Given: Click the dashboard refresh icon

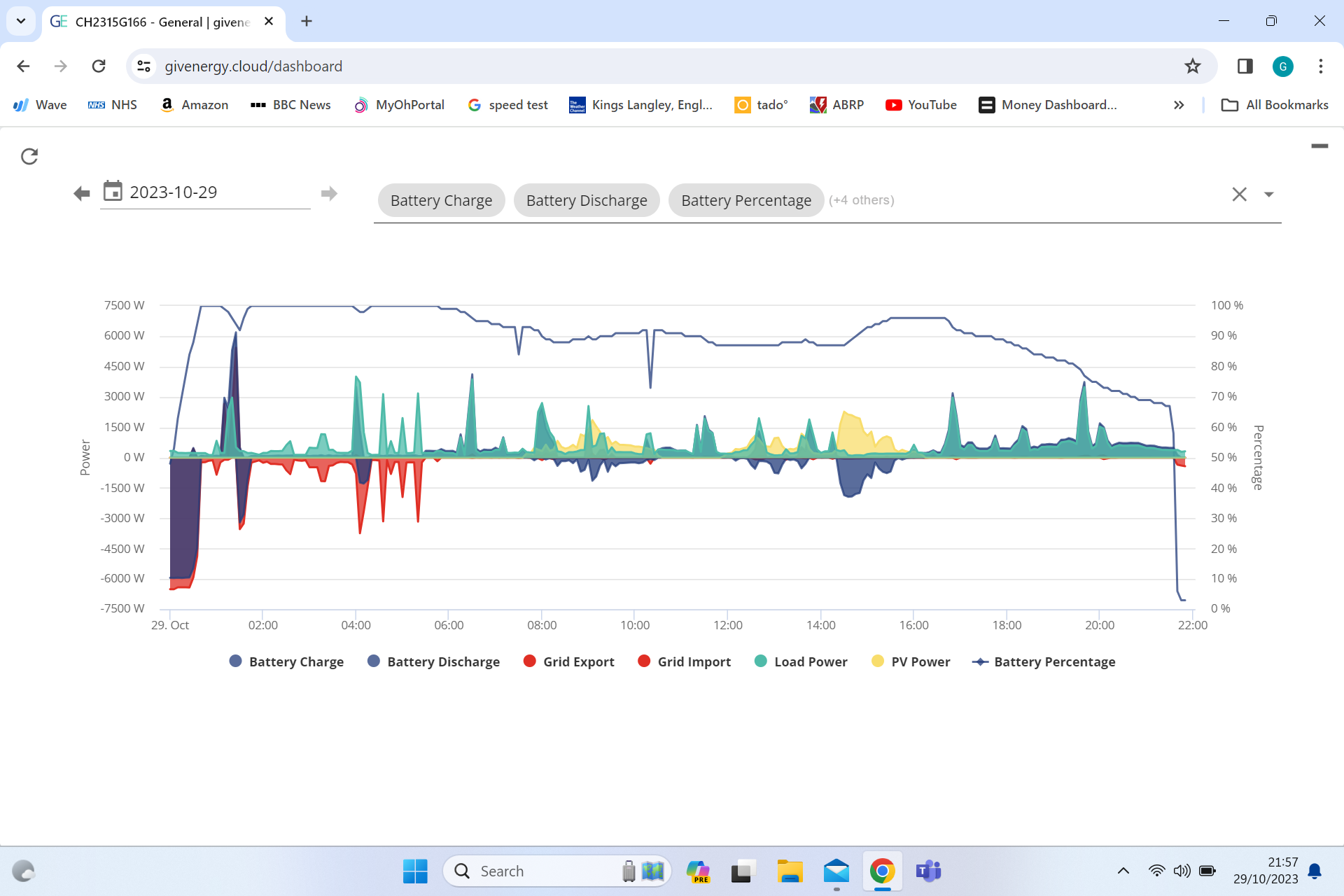Looking at the screenshot, I should pyautogui.click(x=29, y=156).
